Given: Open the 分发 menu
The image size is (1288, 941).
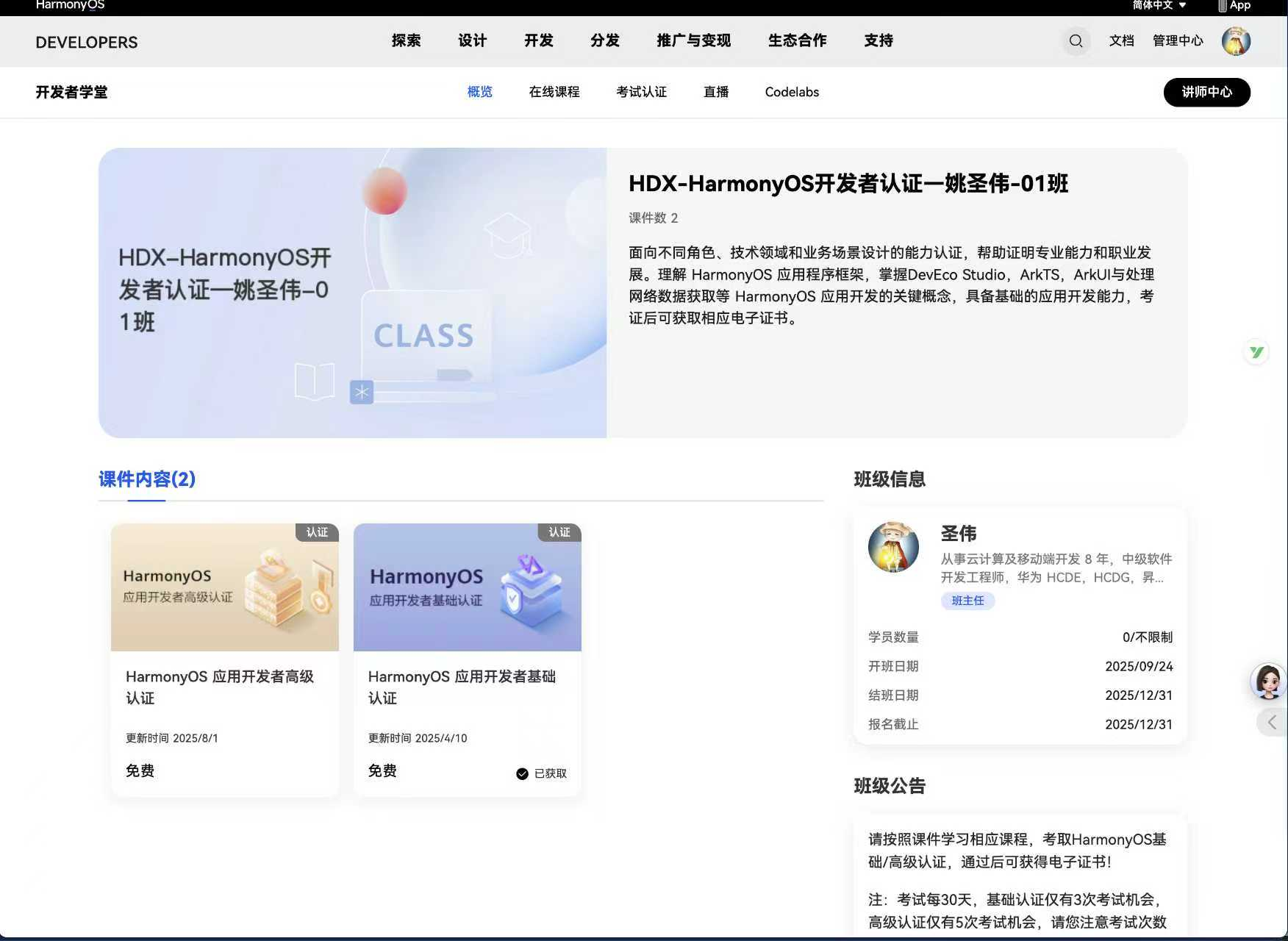Looking at the screenshot, I should point(605,40).
